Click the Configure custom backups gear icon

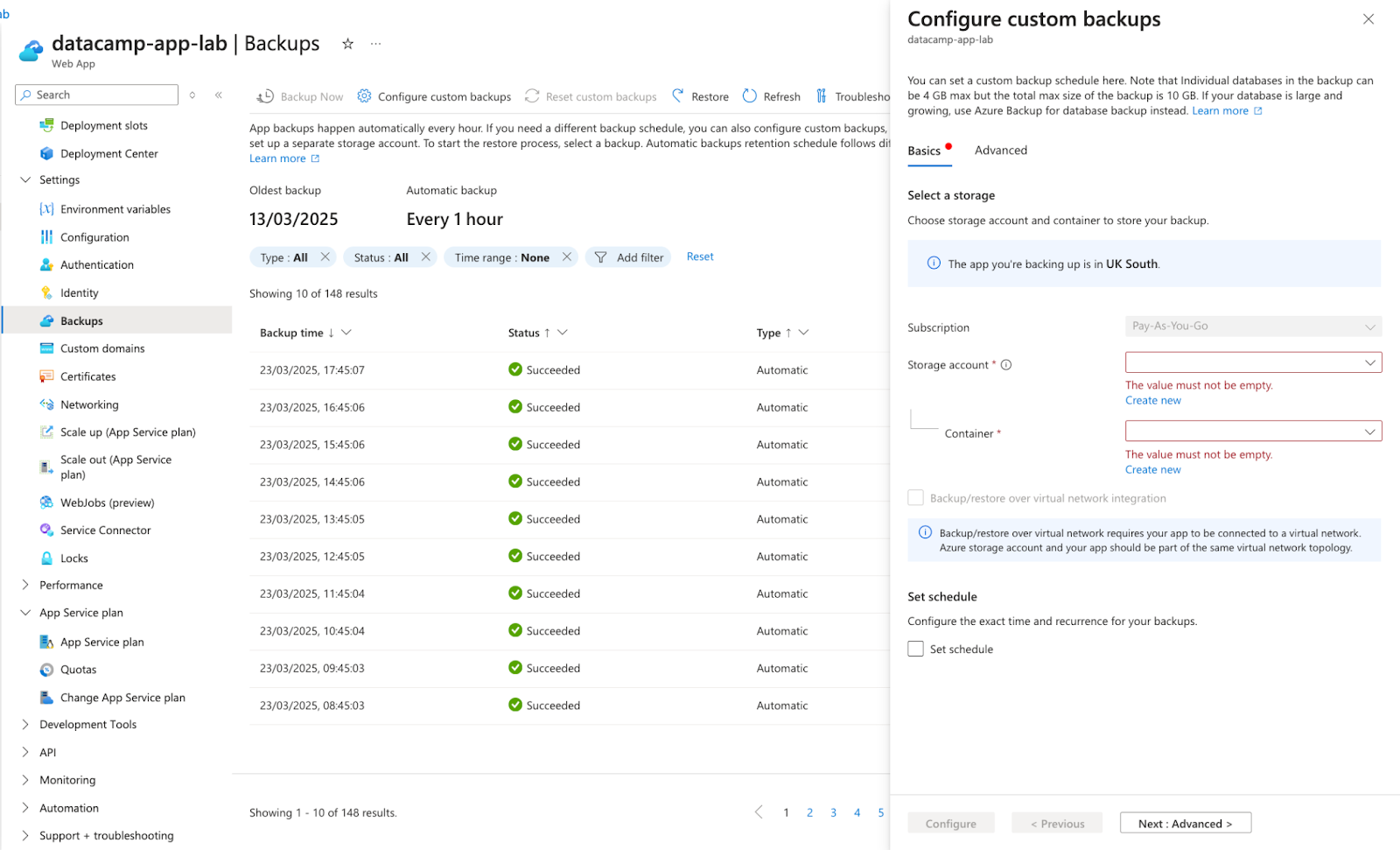[364, 96]
